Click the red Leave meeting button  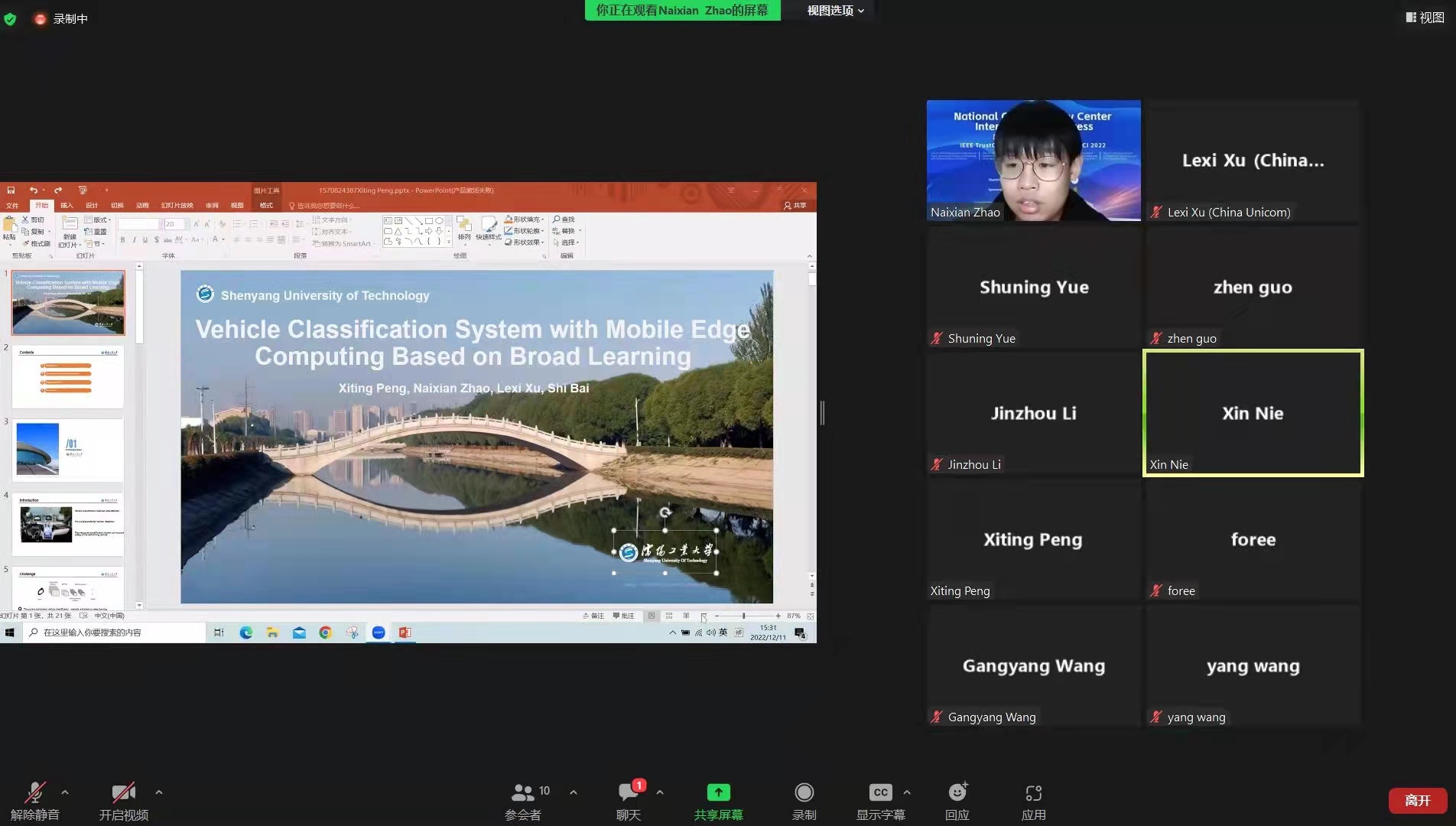click(x=1417, y=800)
